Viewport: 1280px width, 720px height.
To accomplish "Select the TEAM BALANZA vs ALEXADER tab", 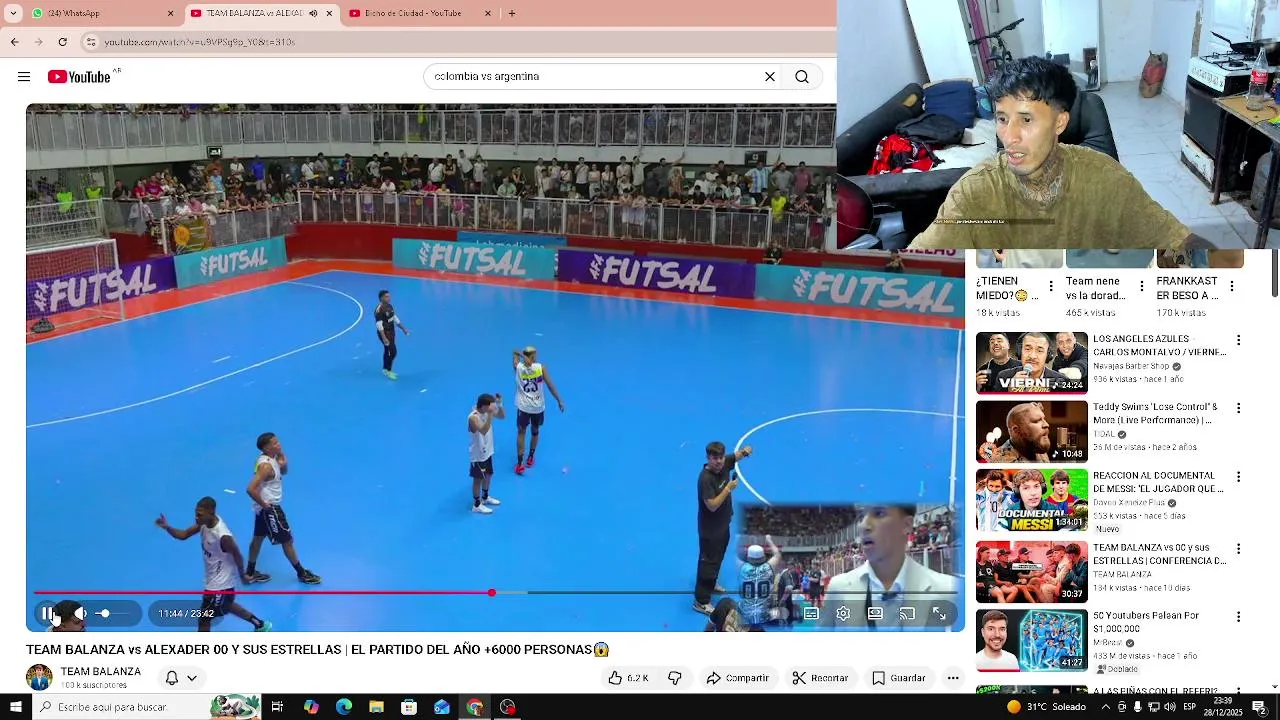I will coord(253,14).
